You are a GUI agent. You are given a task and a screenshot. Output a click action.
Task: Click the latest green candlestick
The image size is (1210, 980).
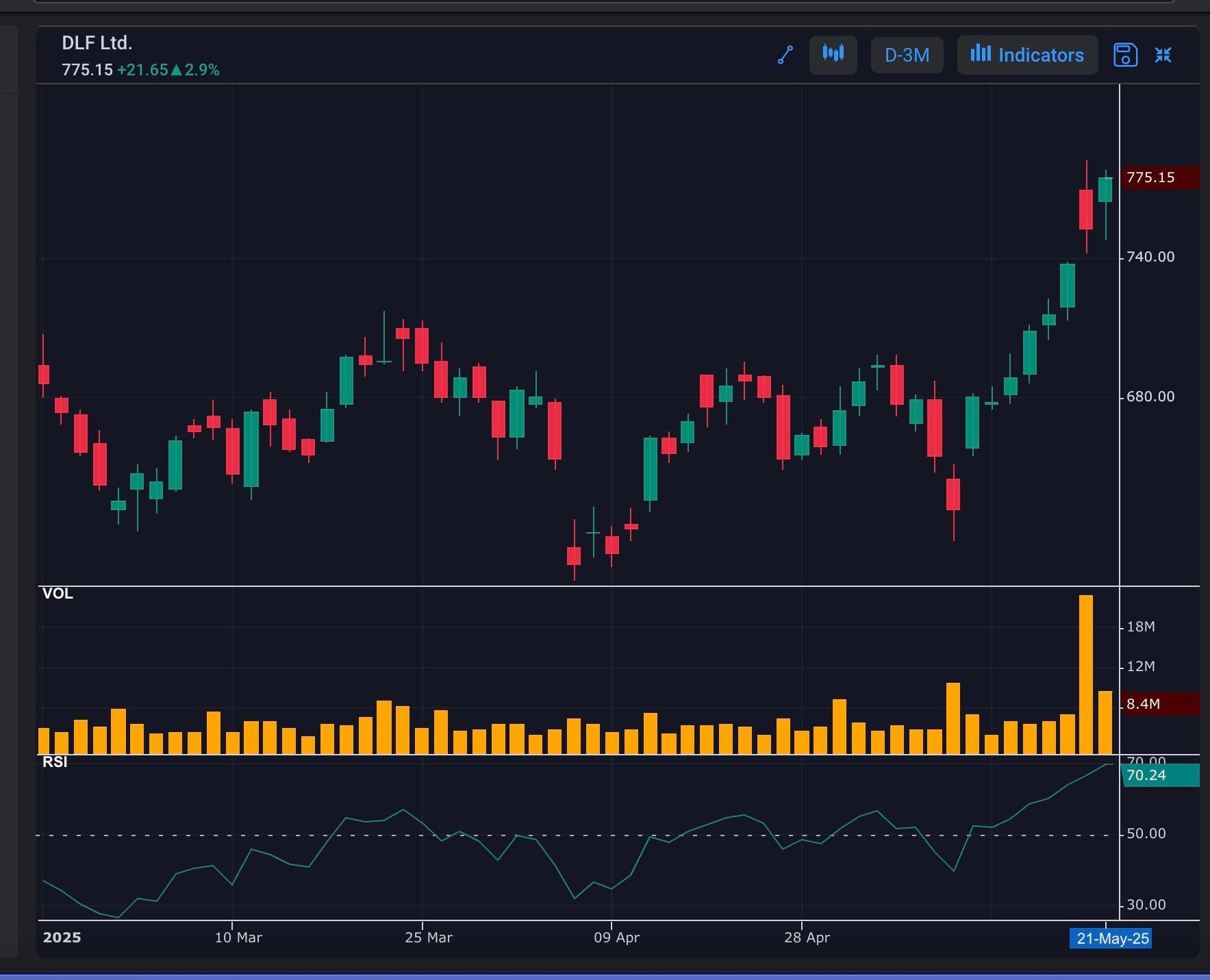[1105, 190]
